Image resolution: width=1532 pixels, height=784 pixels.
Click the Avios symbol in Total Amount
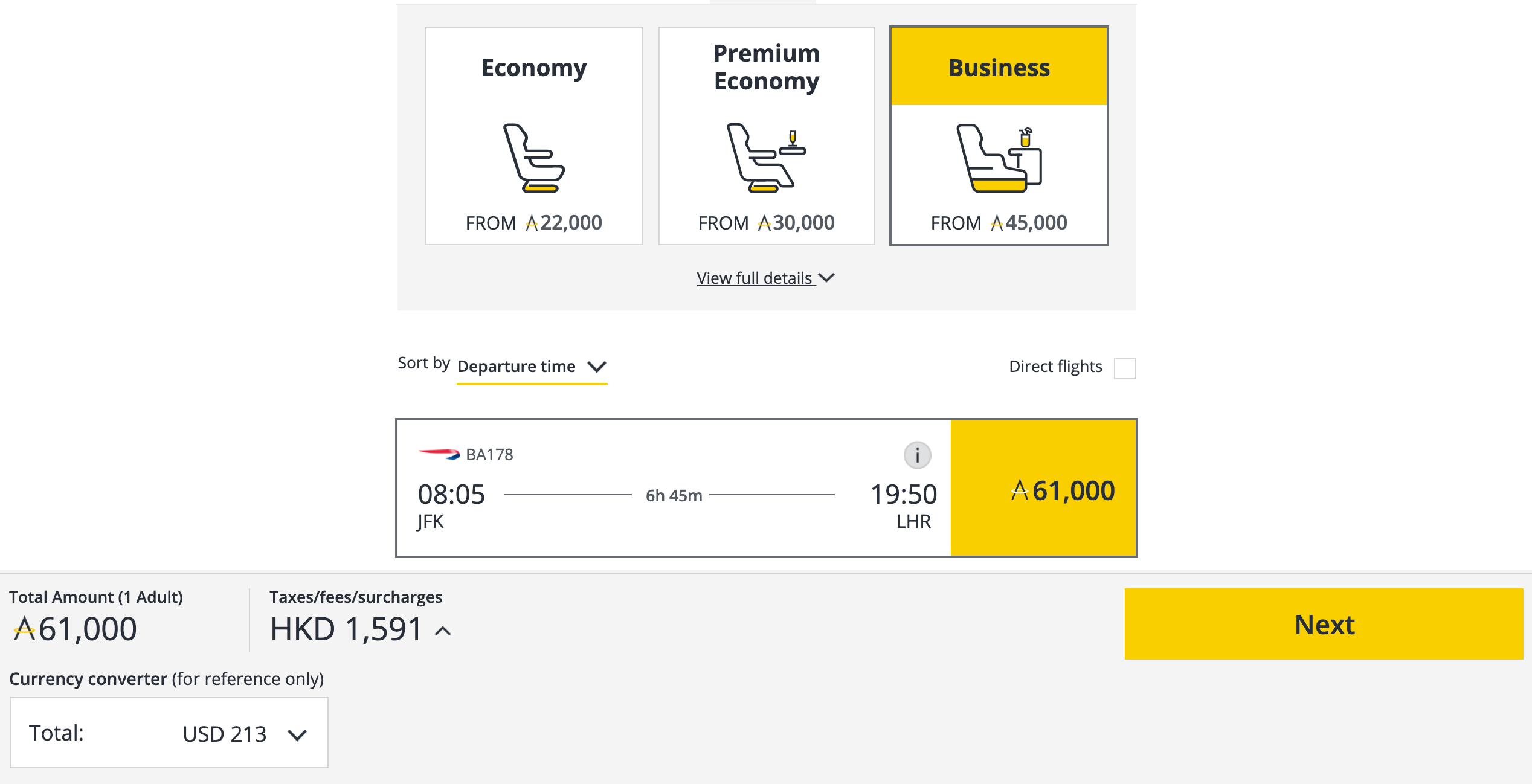coord(21,628)
